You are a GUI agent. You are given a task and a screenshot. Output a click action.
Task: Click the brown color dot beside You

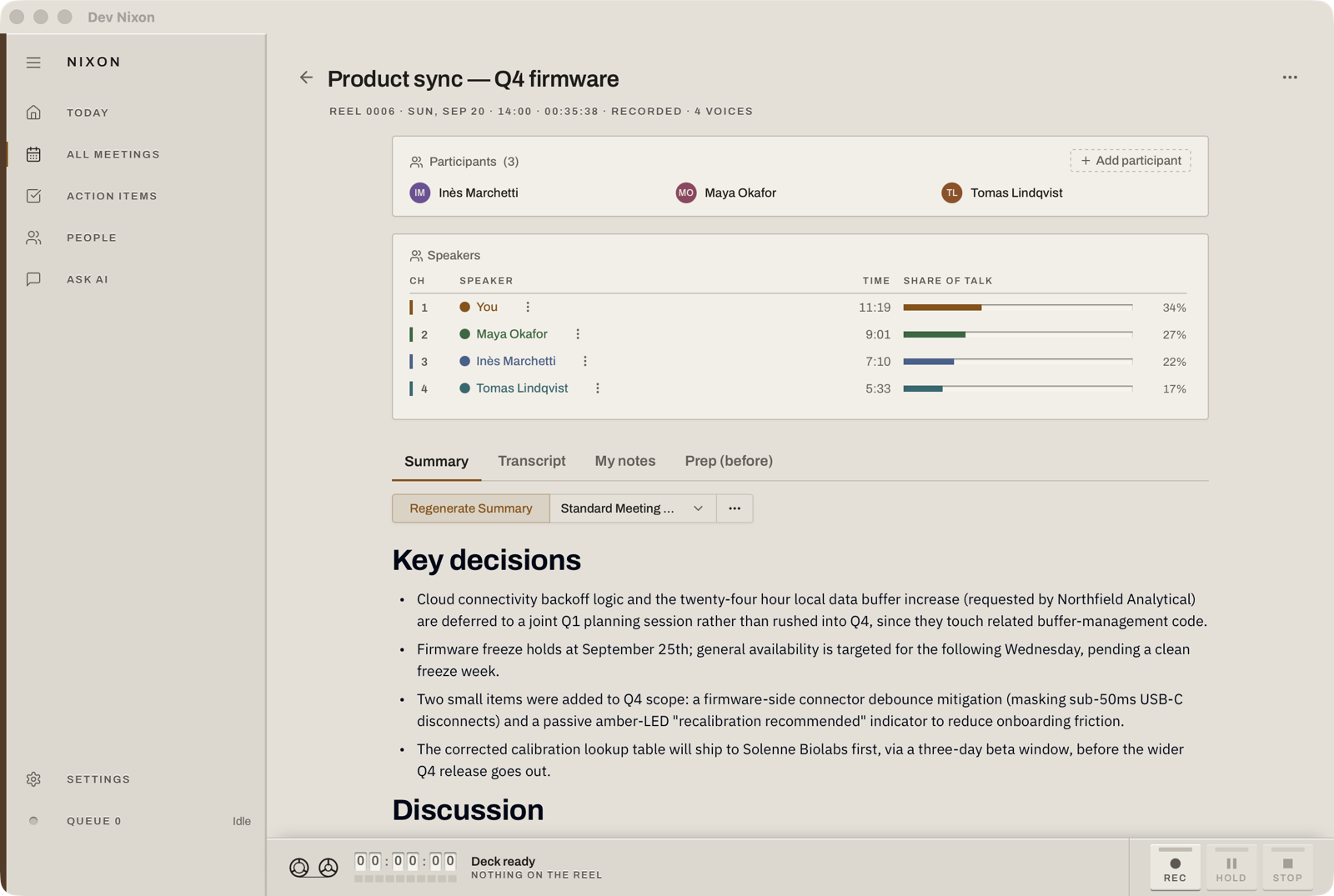point(465,308)
